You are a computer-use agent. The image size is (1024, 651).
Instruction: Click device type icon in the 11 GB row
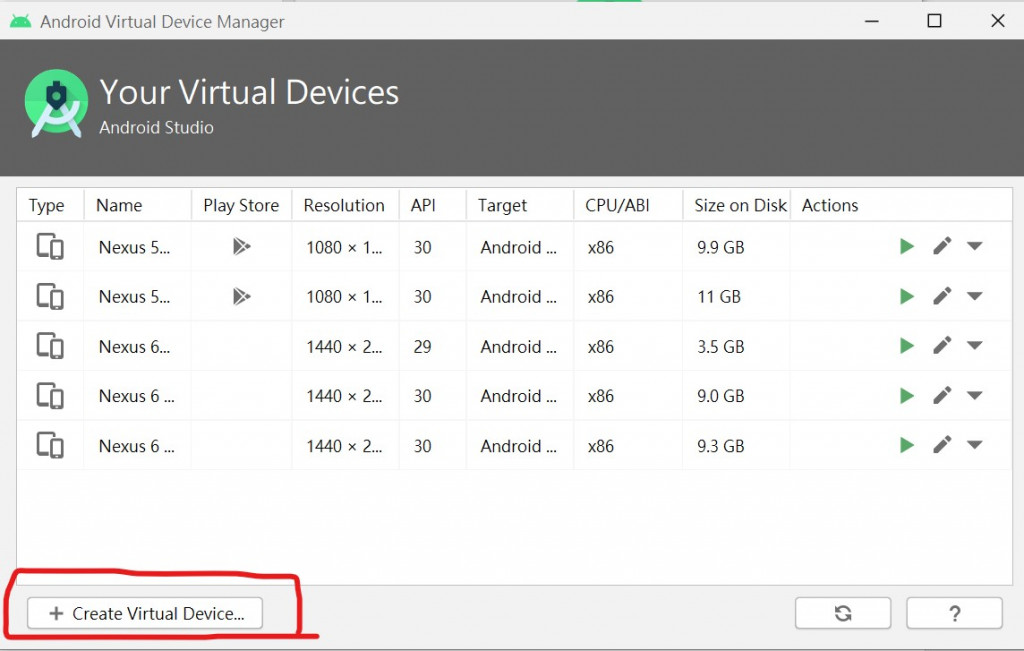tap(50, 296)
